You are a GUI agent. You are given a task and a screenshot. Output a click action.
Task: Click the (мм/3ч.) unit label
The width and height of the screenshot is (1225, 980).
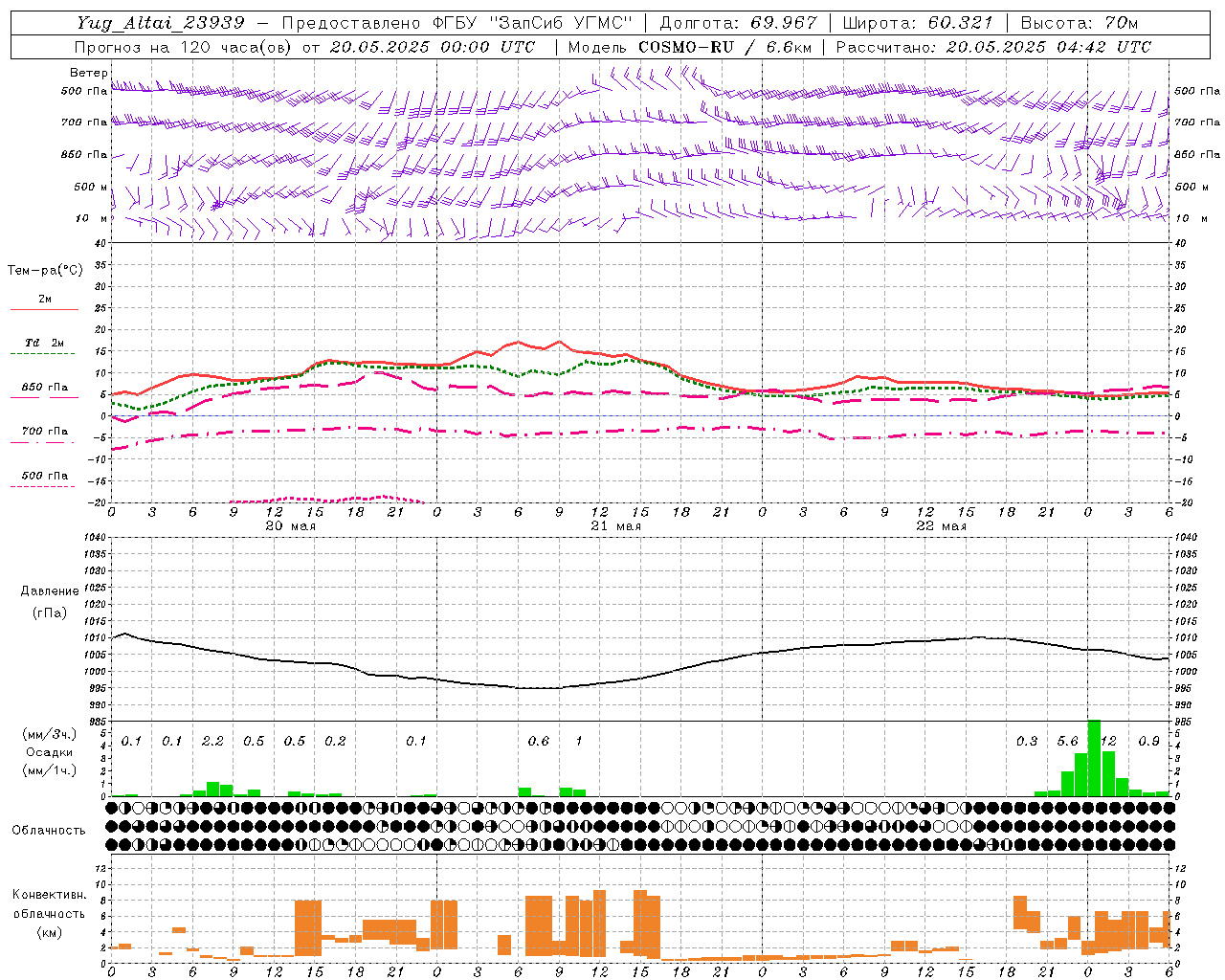point(49,734)
